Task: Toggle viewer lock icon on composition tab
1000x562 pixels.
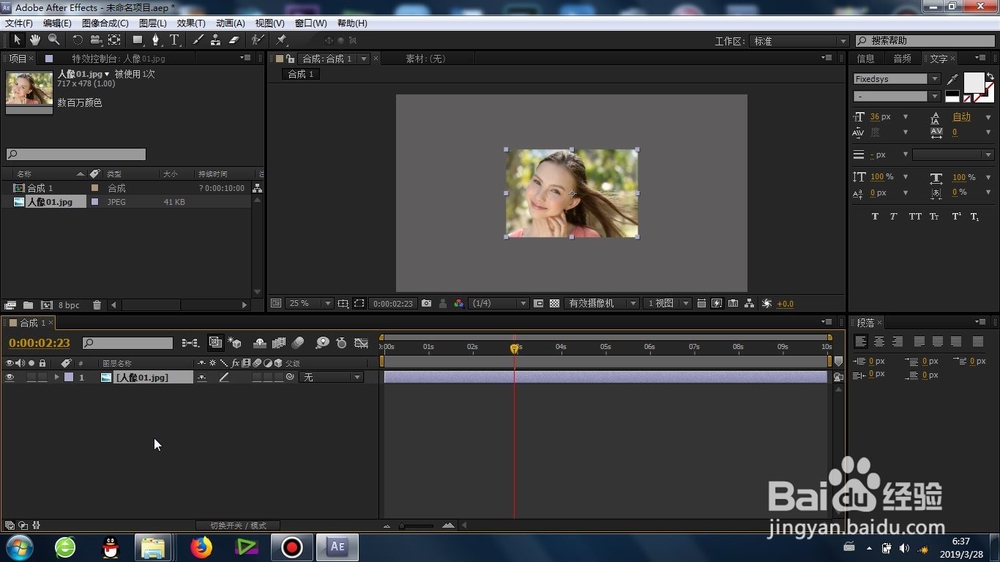Action: pyautogui.click(x=290, y=59)
